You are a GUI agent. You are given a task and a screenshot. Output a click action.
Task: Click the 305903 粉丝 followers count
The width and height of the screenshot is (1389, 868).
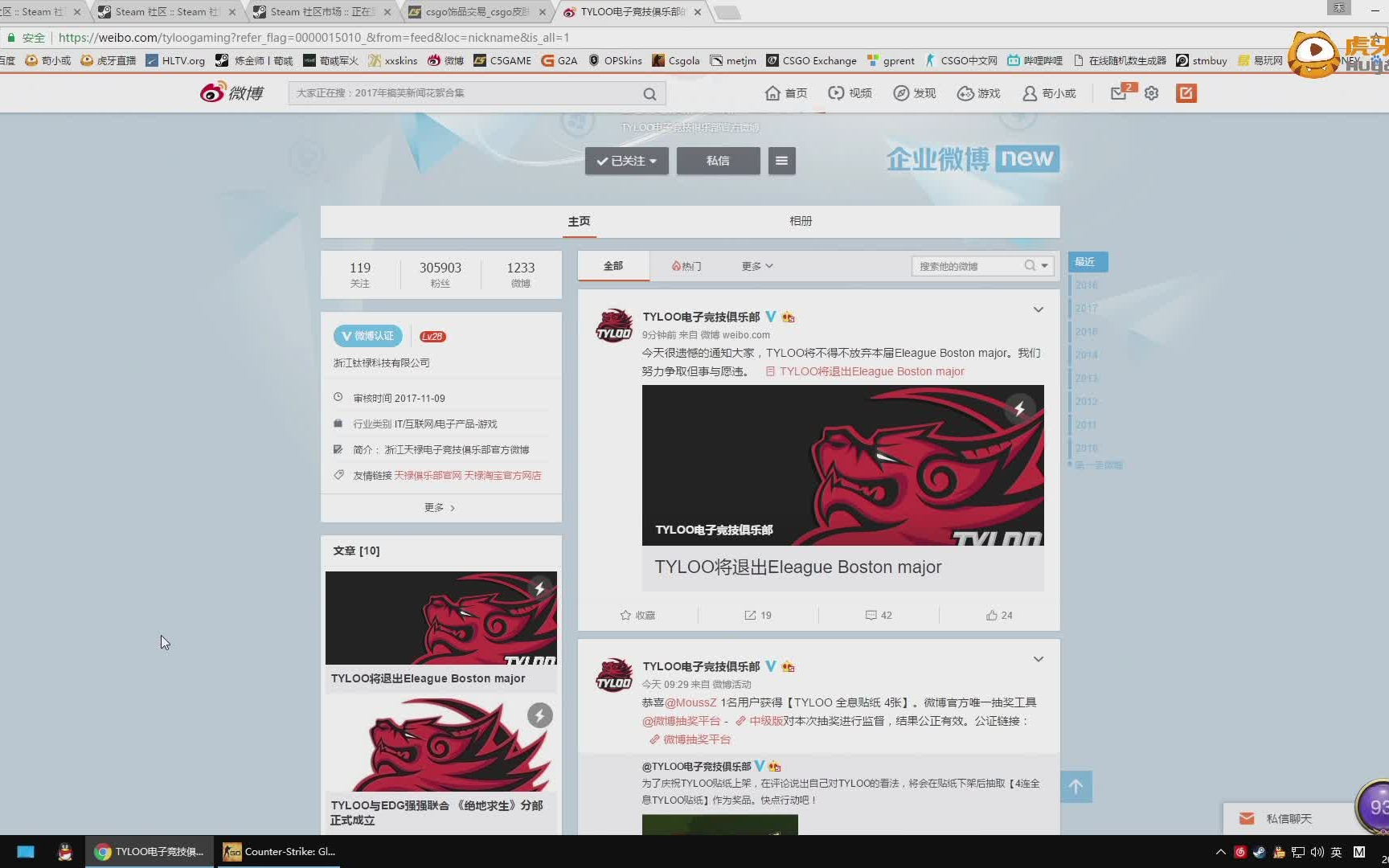pyautogui.click(x=440, y=274)
